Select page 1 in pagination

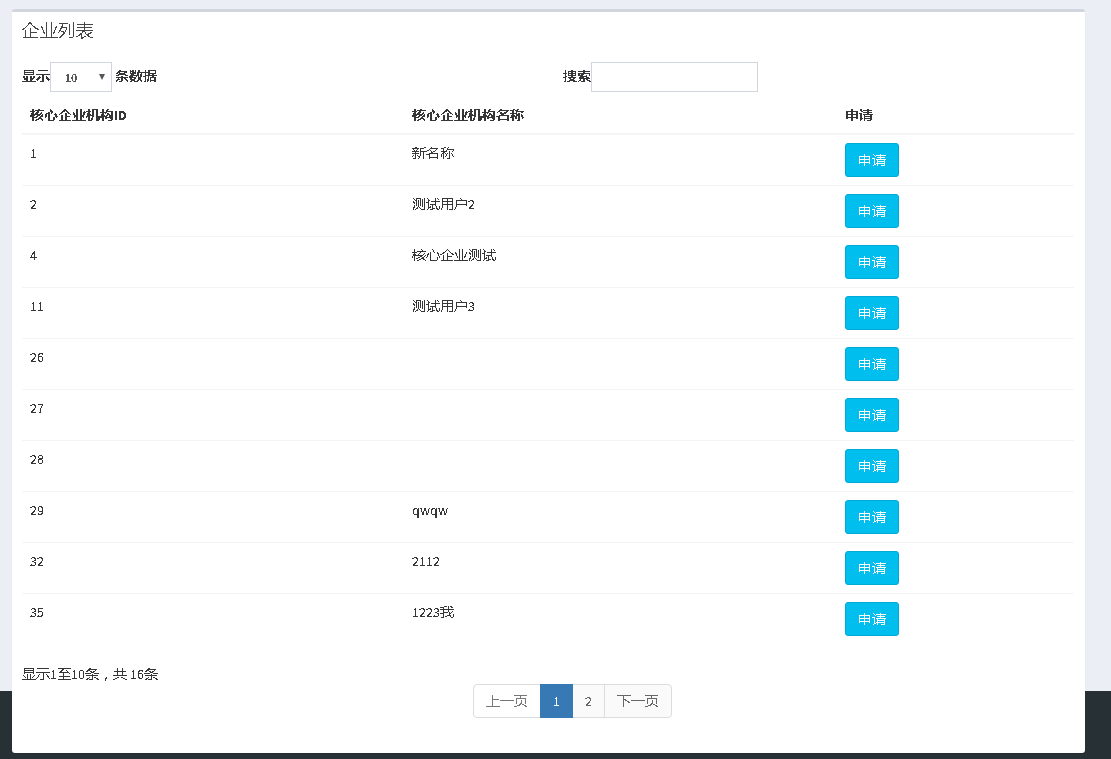(556, 701)
